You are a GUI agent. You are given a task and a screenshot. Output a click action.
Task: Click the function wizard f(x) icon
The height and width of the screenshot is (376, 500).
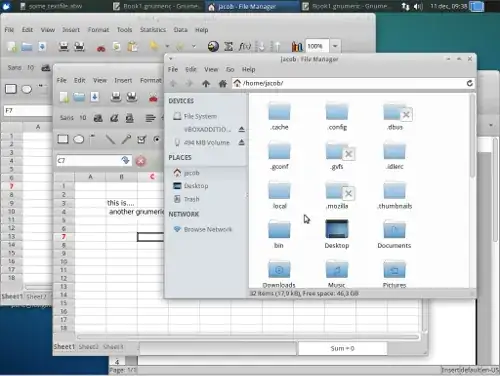245,46
